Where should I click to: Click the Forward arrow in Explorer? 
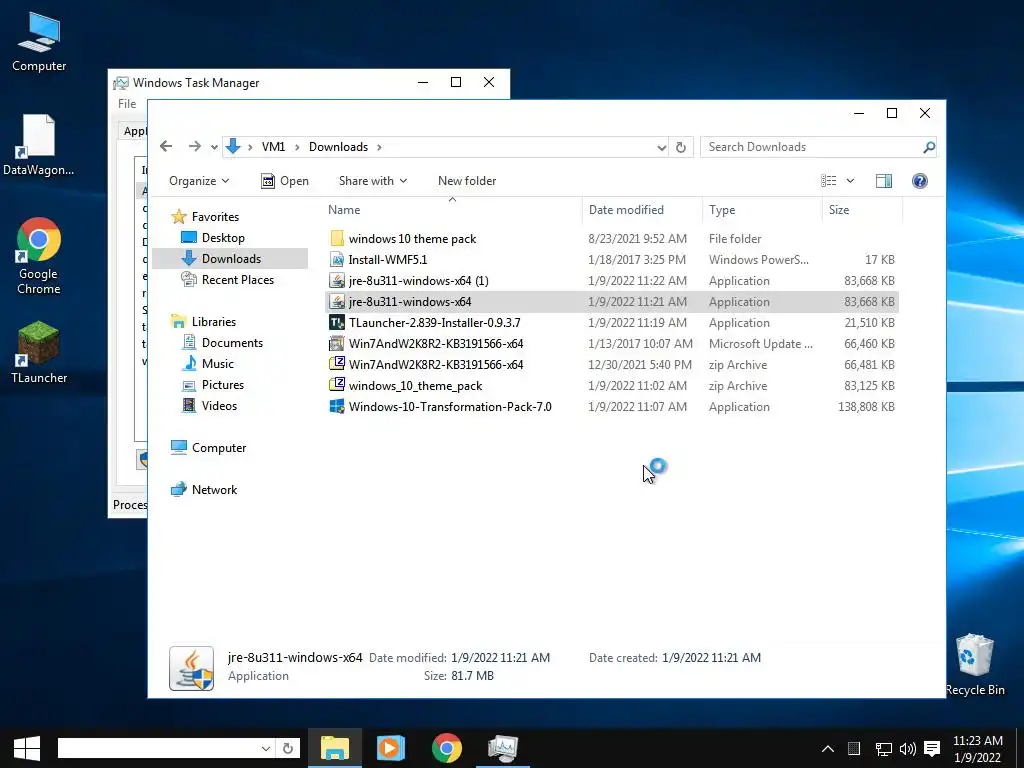click(x=195, y=146)
